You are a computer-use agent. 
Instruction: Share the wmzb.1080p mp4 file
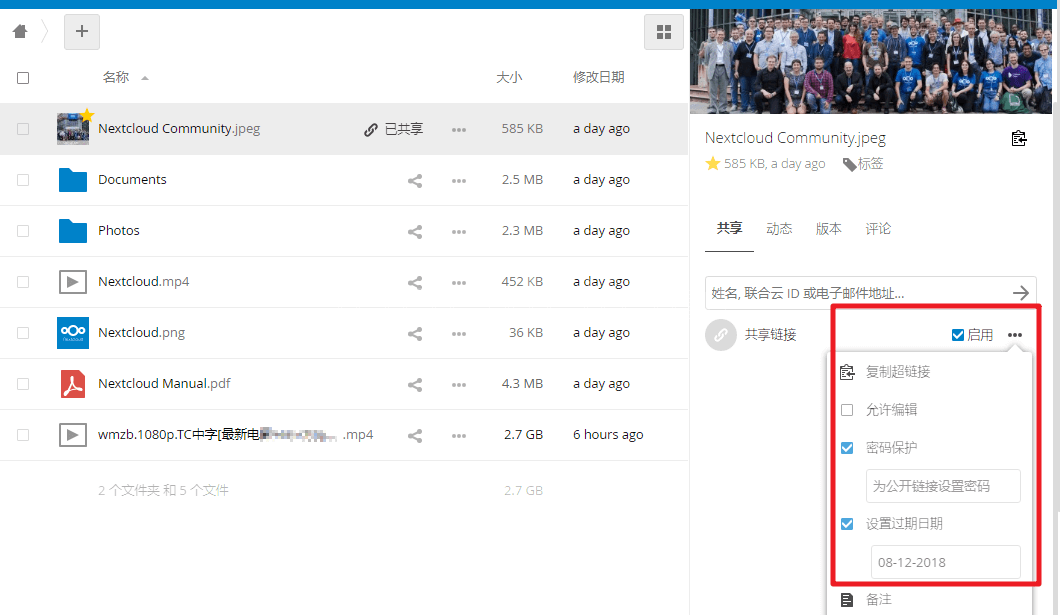415,436
